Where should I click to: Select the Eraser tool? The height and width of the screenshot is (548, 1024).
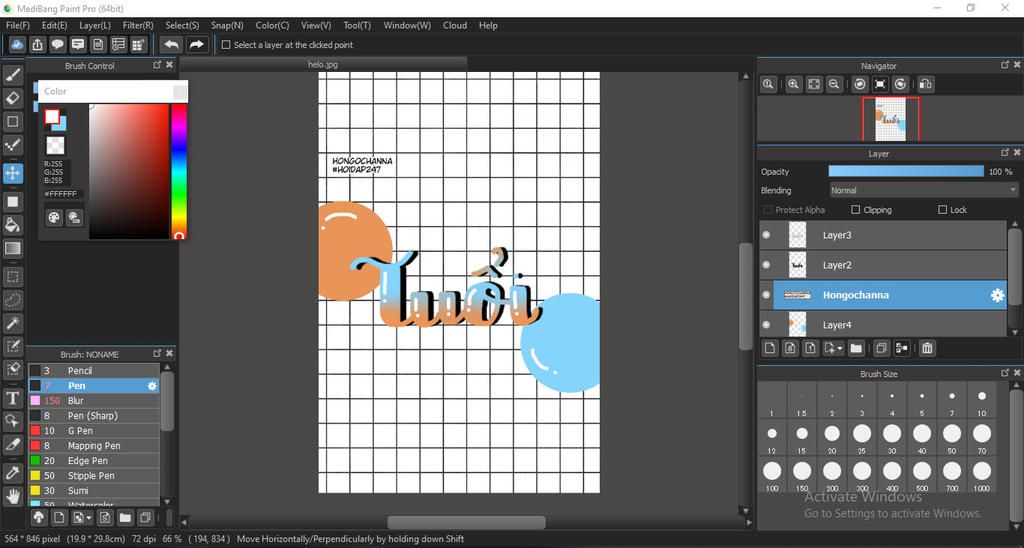pos(12,98)
